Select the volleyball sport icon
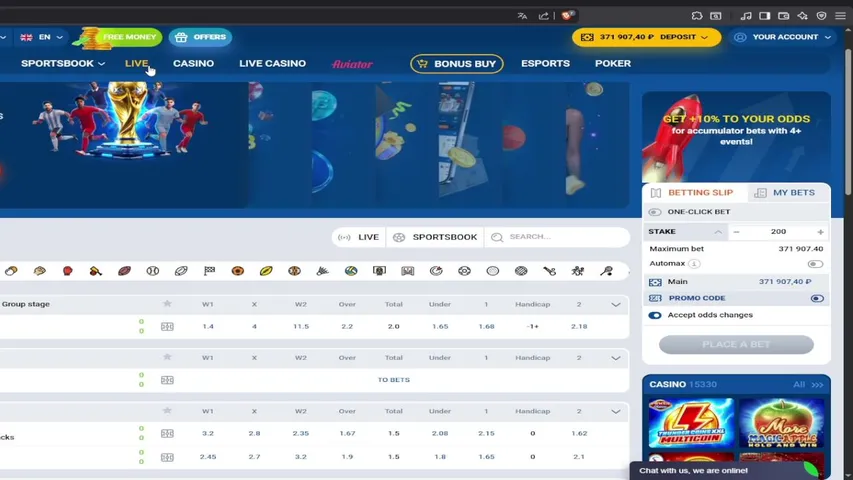The width and height of the screenshot is (853, 480). (351, 270)
